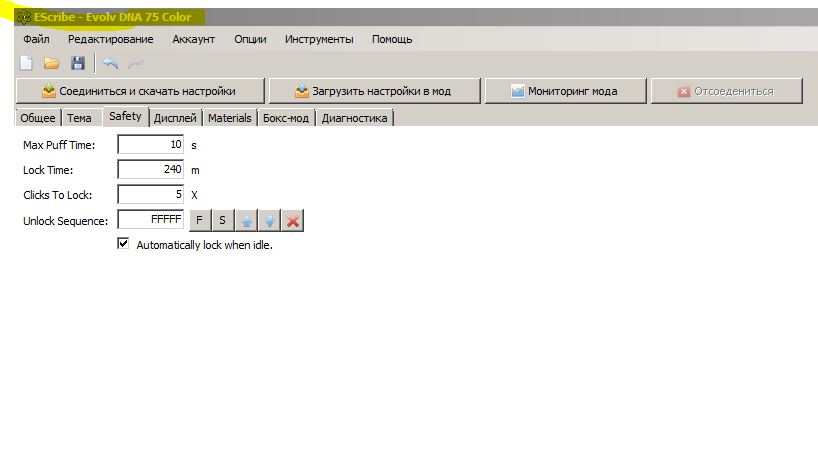Open the Опции menu
The height and width of the screenshot is (454, 818).
click(x=250, y=39)
